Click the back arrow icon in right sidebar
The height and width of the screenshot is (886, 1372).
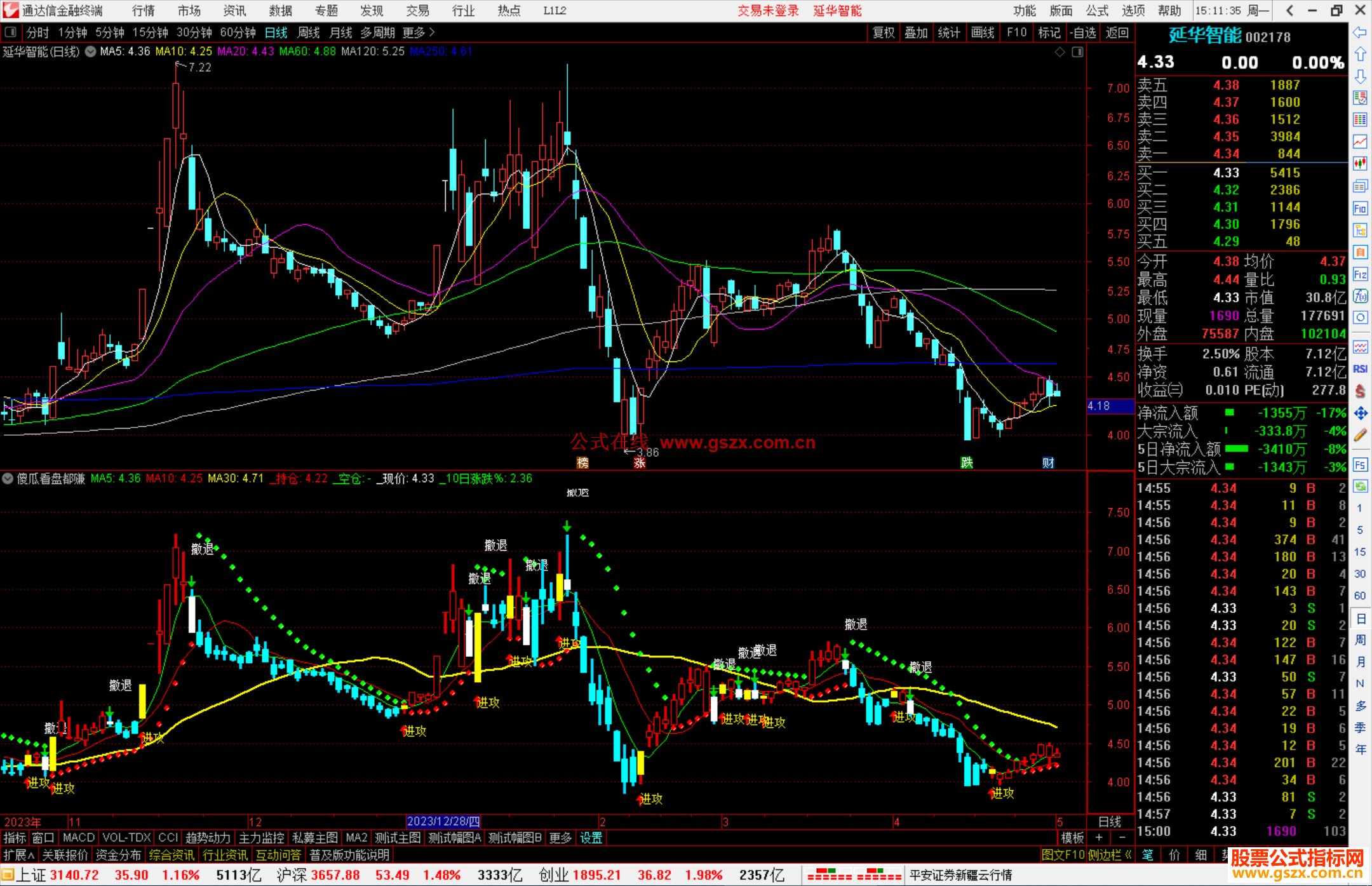coord(1360,32)
